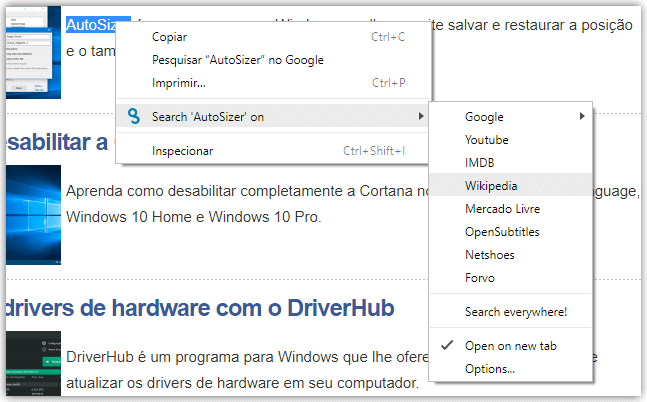Open the DriverHub article headline link

pyautogui.click(x=199, y=306)
